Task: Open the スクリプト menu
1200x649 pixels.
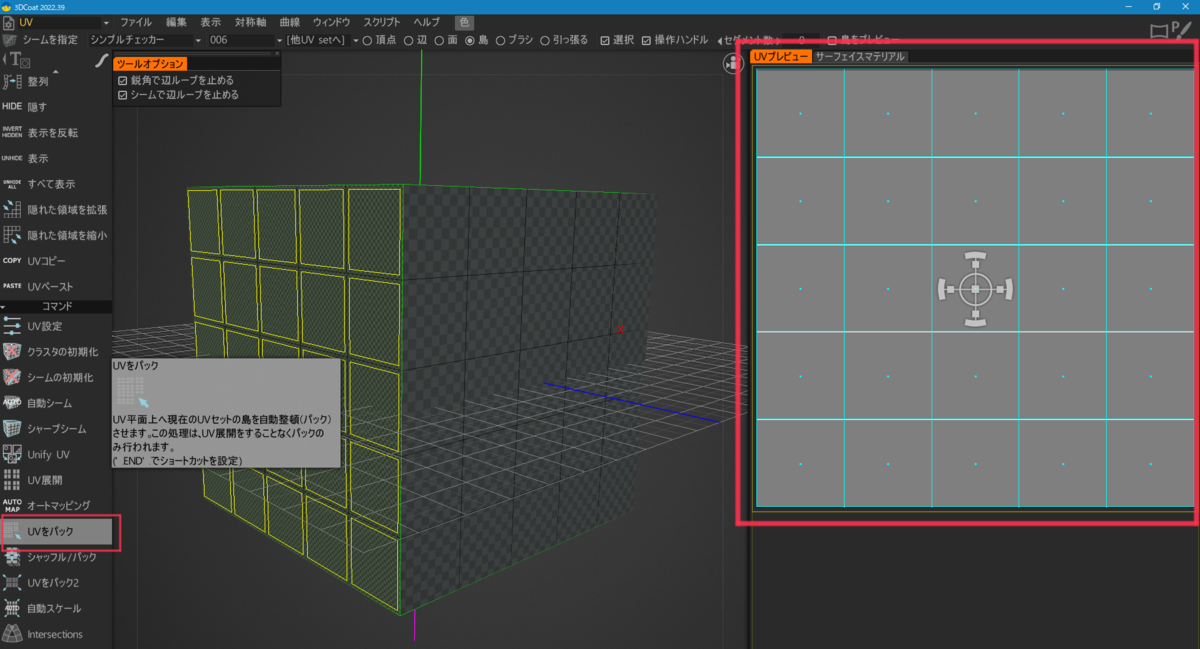Action: click(383, 22)
